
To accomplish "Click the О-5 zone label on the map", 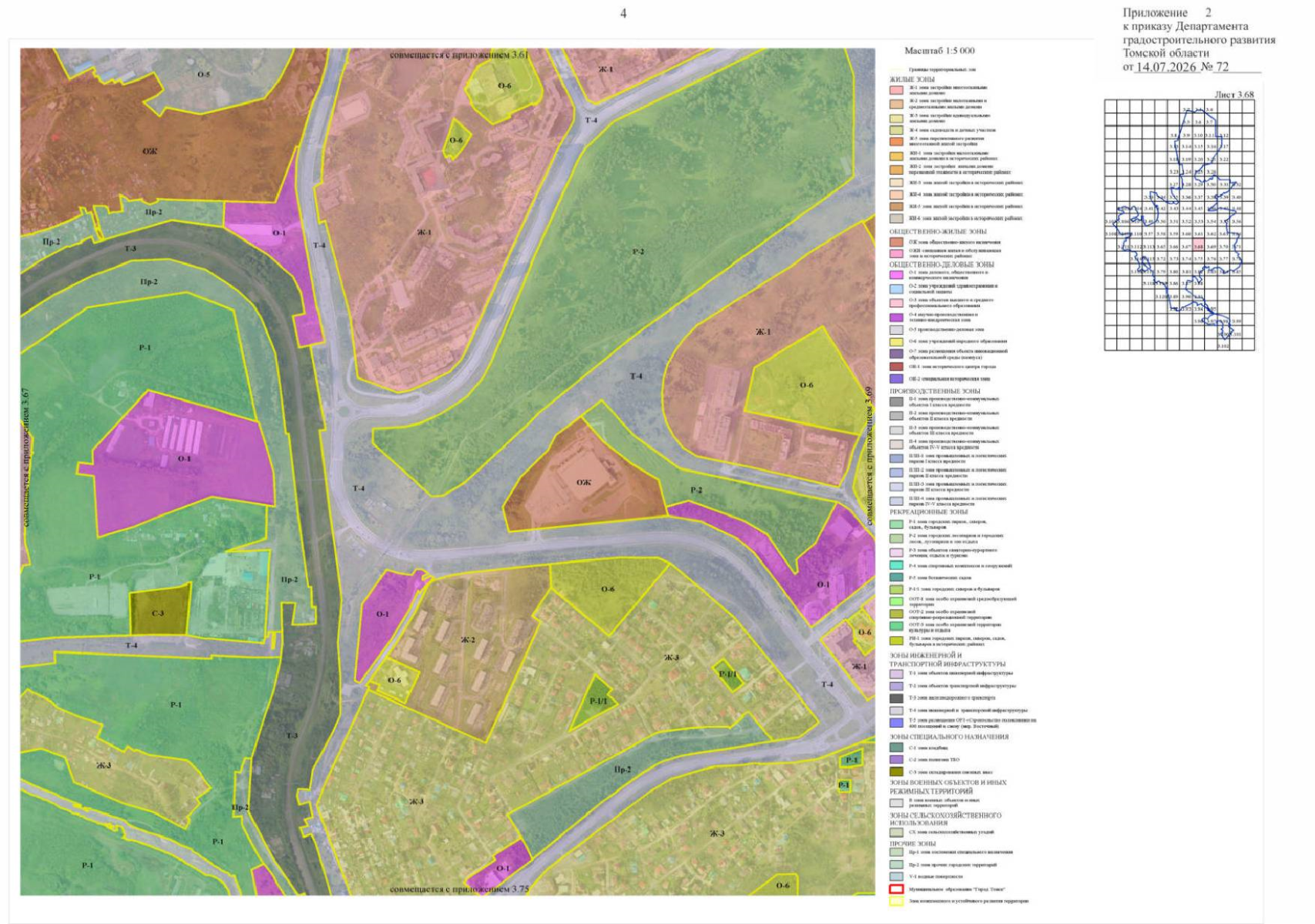I will 203,75.
